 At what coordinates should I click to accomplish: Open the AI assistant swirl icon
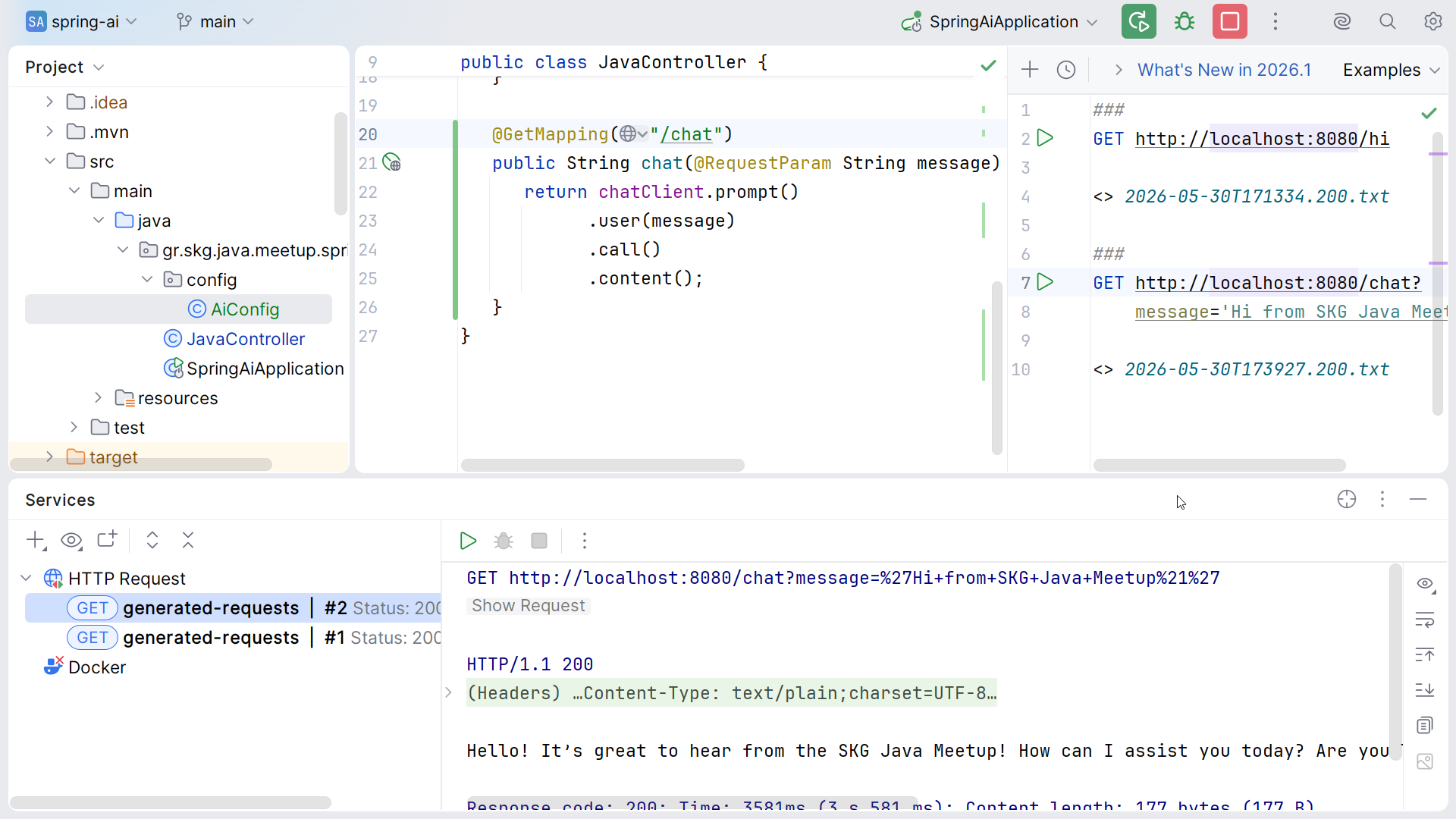tap(1341, 21)
